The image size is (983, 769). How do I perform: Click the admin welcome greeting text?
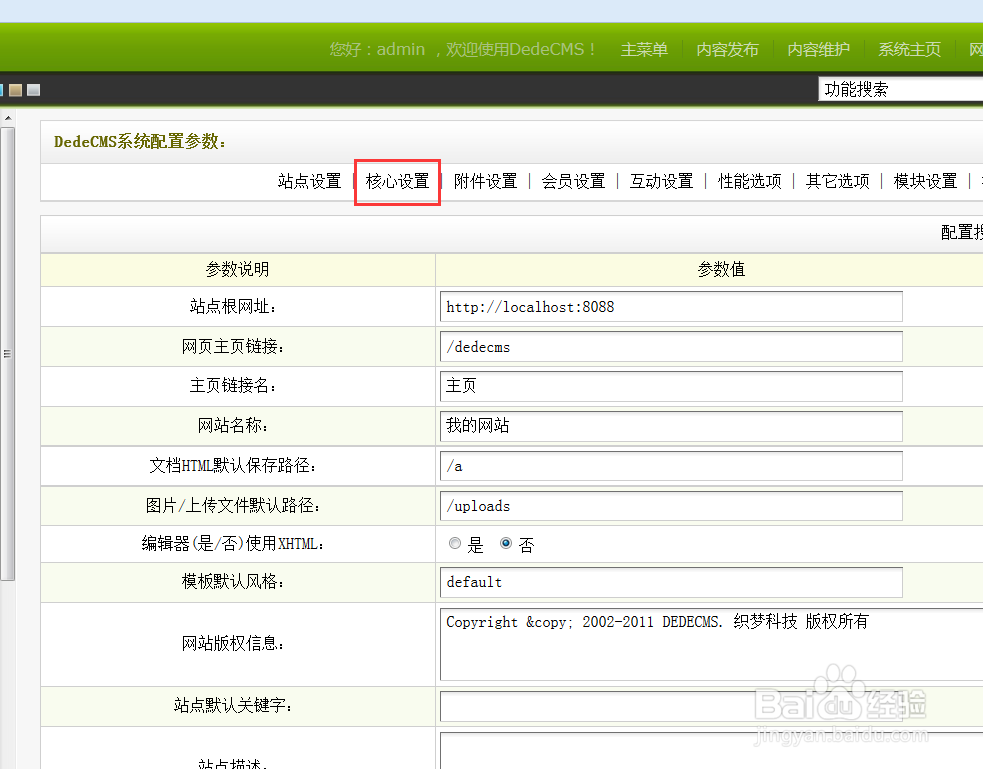click(x=463, y=50)
